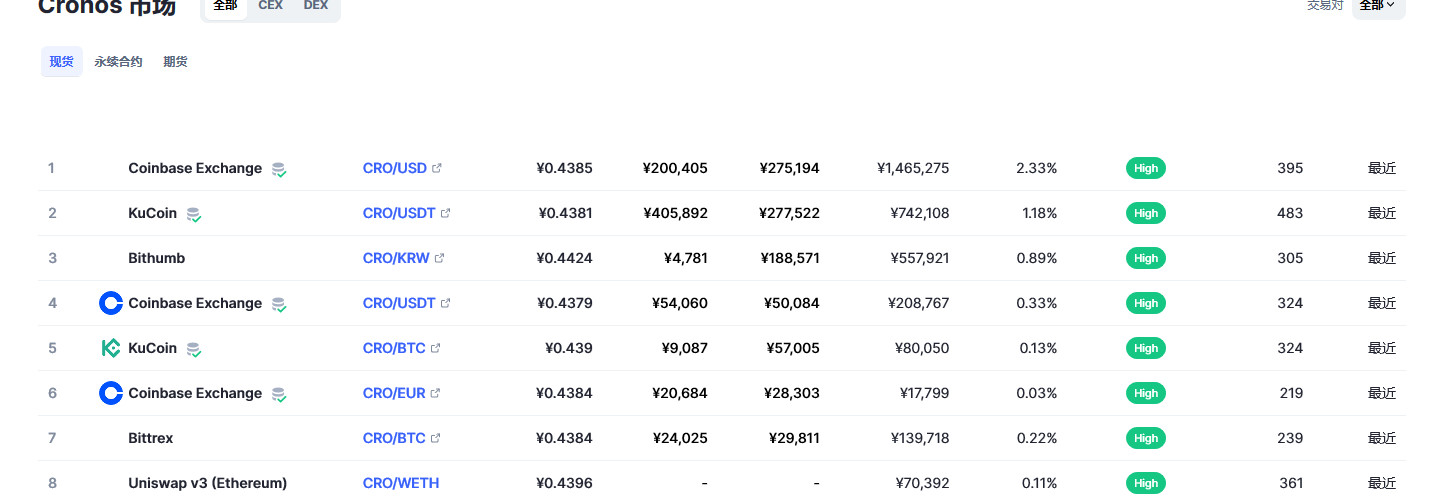Switch filter to CEX exchanges
Viewport: 1450px width, 500px height.
(270, 6)
